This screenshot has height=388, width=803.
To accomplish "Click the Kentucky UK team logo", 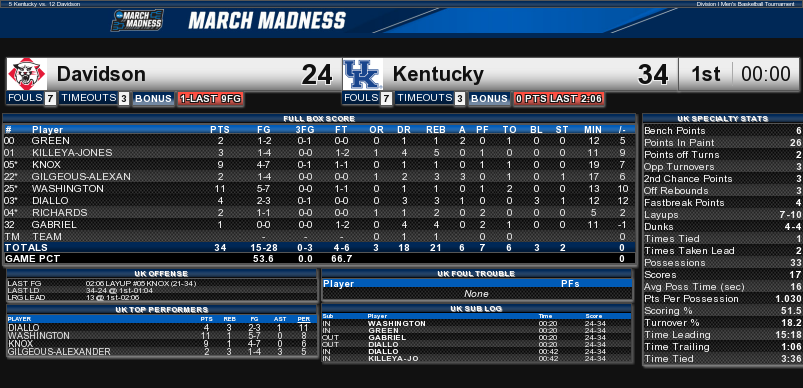I will point(363,74).
